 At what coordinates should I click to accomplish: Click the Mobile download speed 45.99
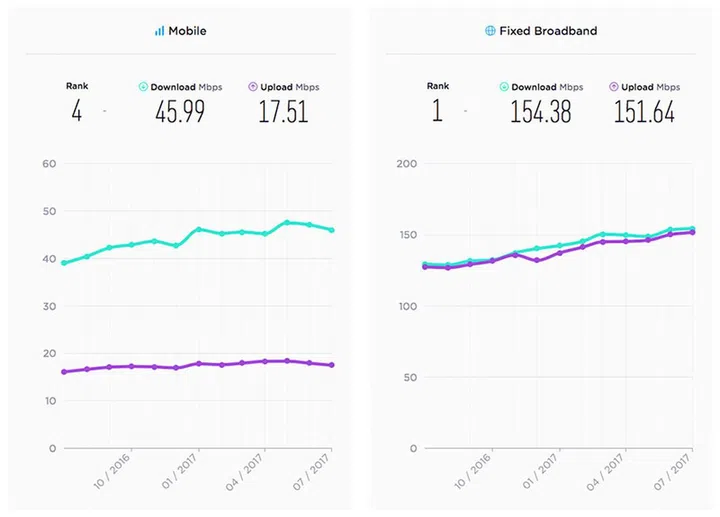[180, 112]
